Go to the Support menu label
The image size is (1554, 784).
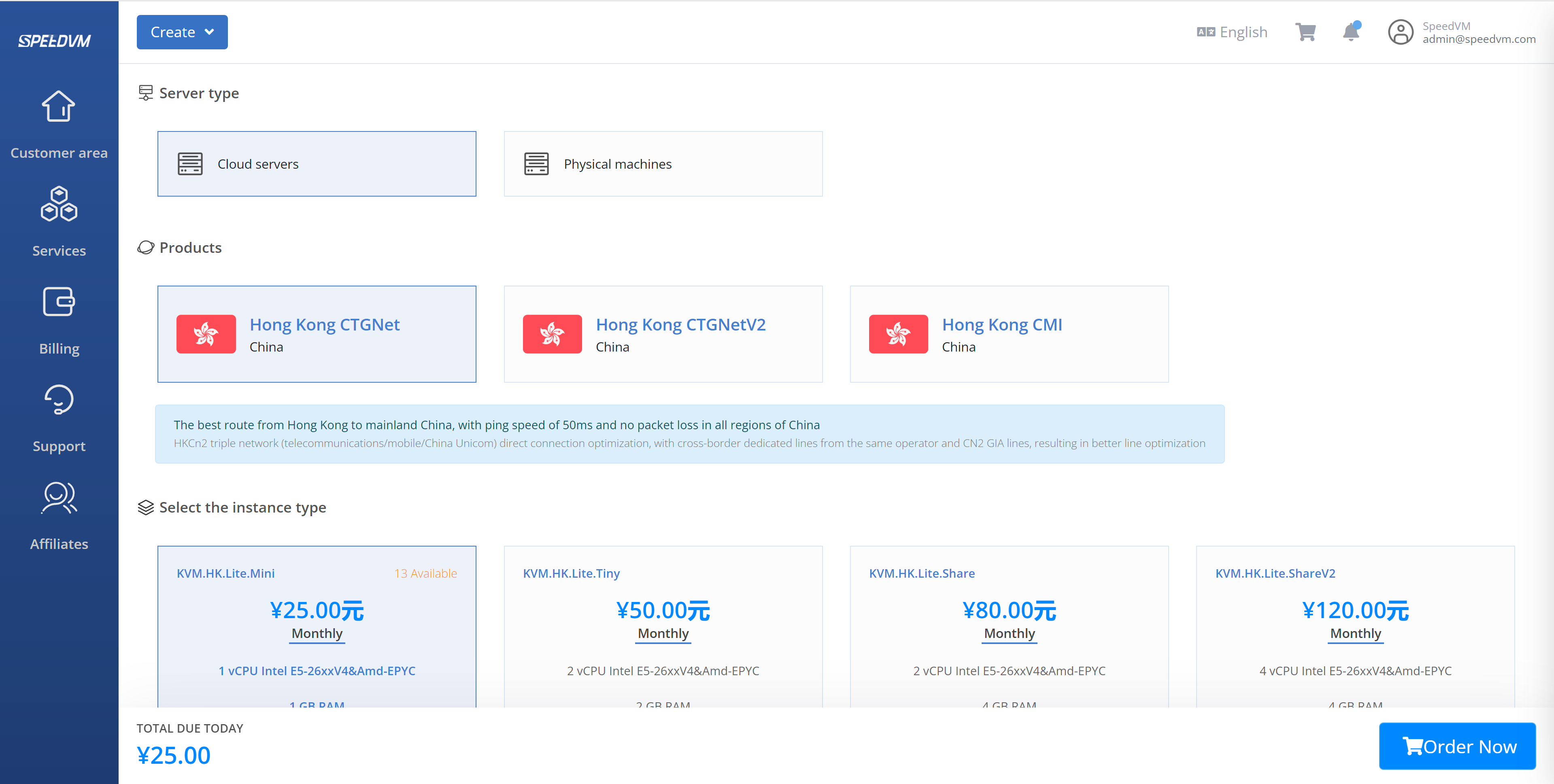click(x=59, y=446)
